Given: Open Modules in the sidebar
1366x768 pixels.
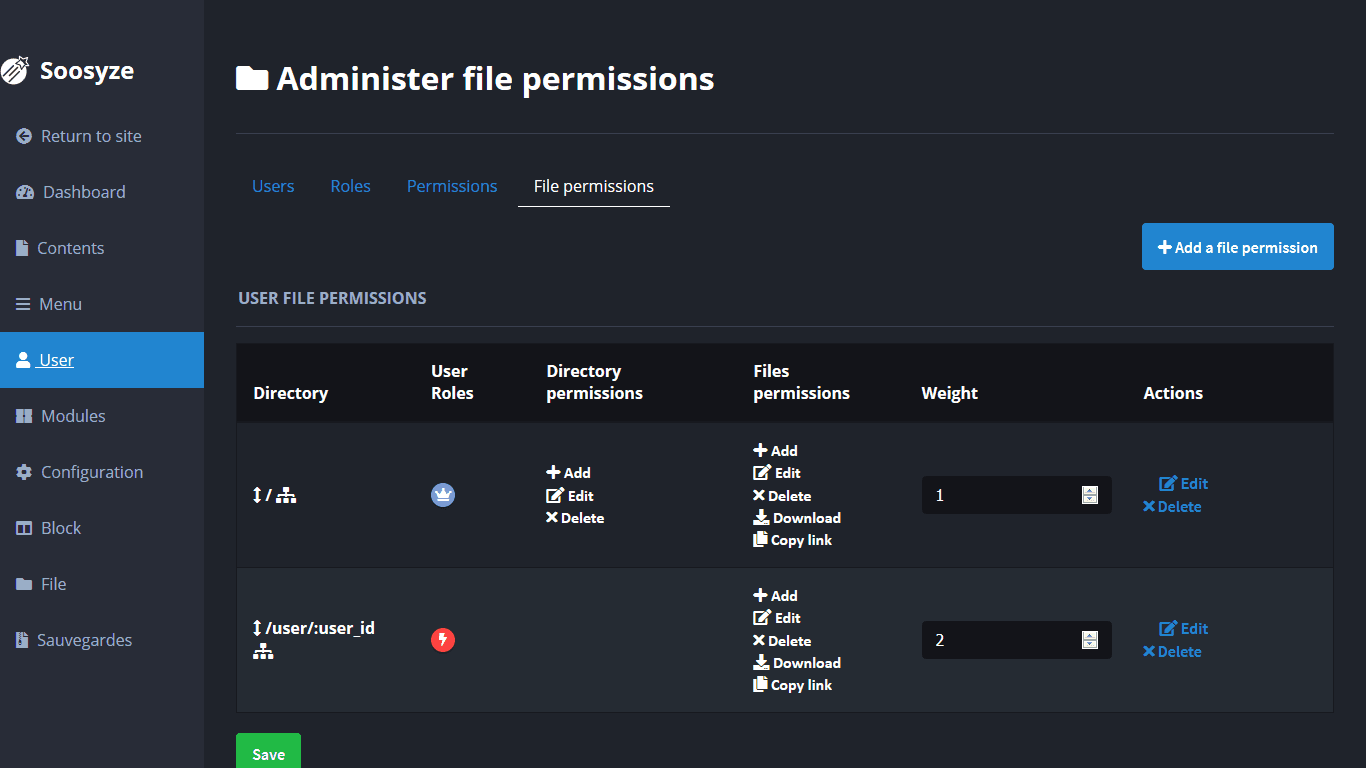Looking at the screenshot, I should (x=72, y=416).
